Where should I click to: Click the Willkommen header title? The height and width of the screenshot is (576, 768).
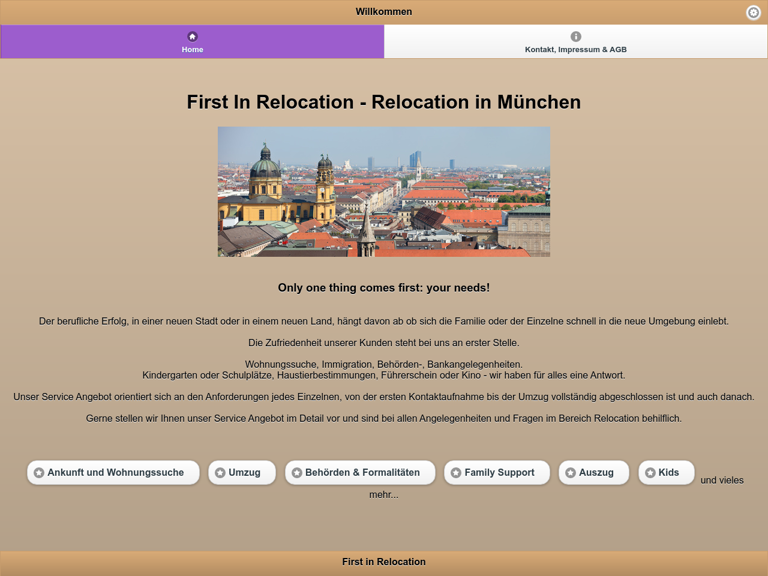coord(384,12)
